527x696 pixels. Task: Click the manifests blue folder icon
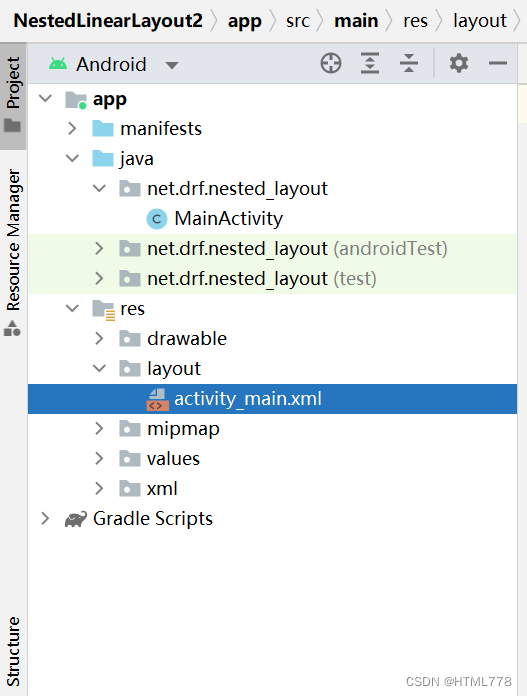[x=103, y=128]
